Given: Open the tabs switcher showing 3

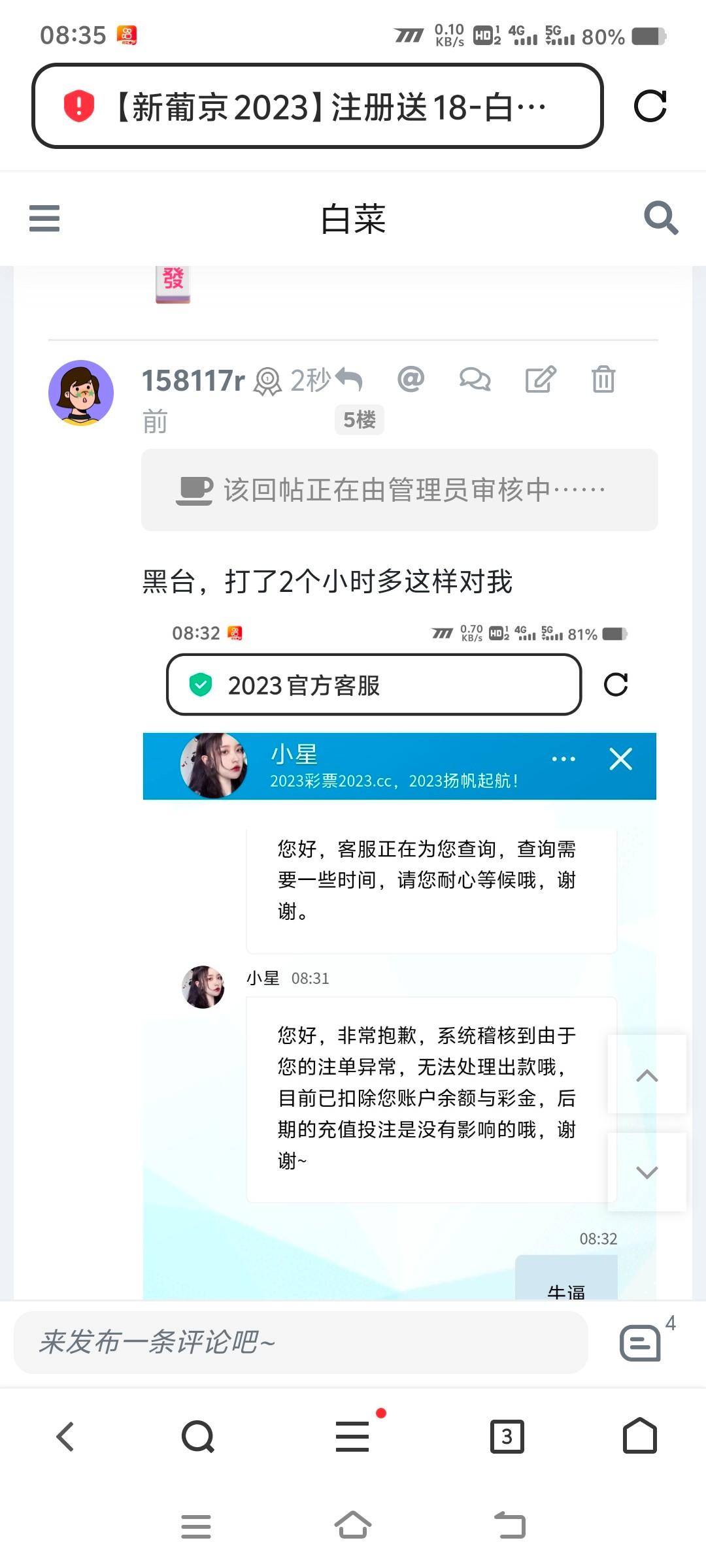Looking at the screenshot, I should tap(507, 1436).
